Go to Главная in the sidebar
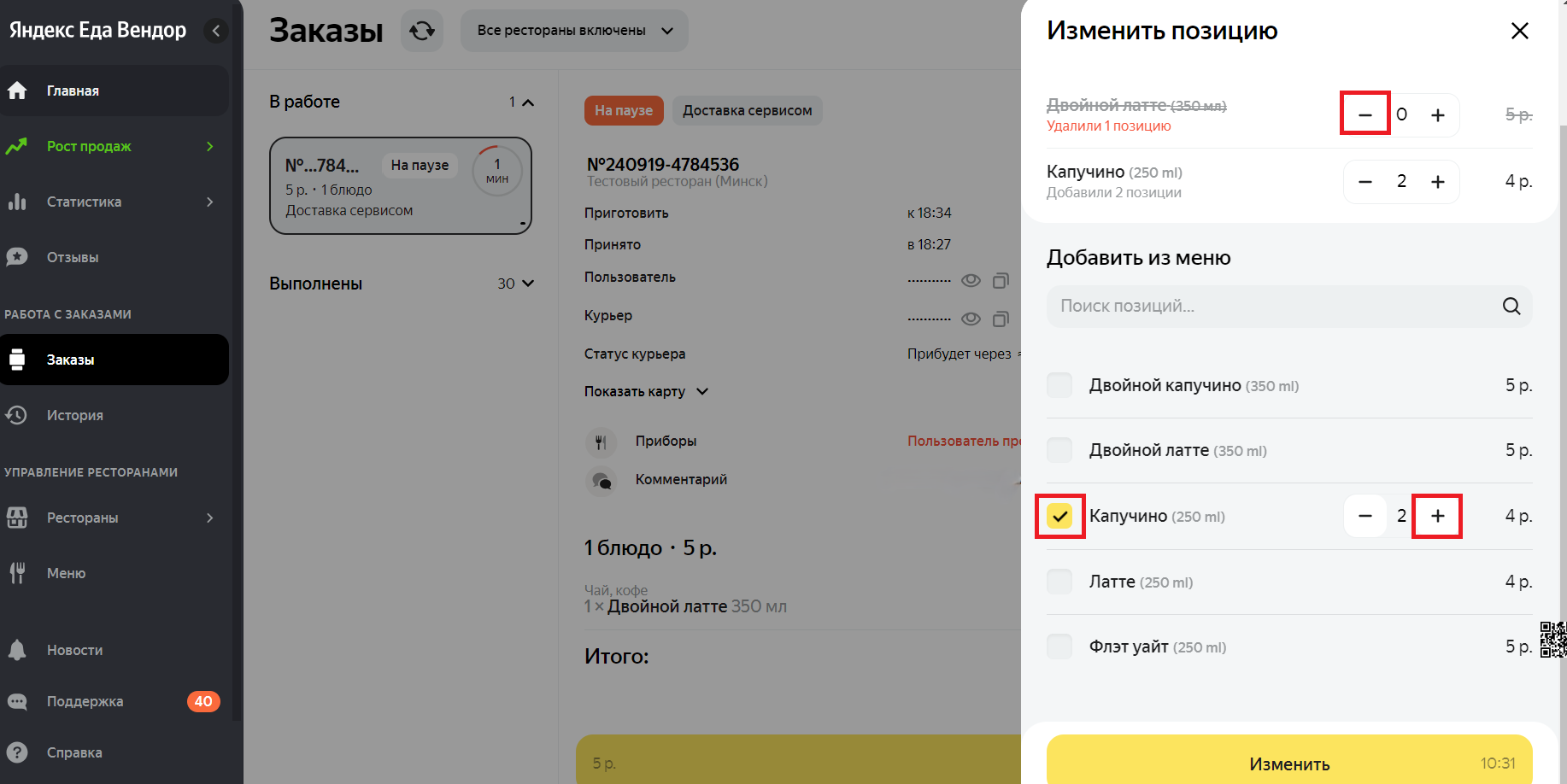The width and height of the screenshot is (1567, 784). [x=114, y=91]
